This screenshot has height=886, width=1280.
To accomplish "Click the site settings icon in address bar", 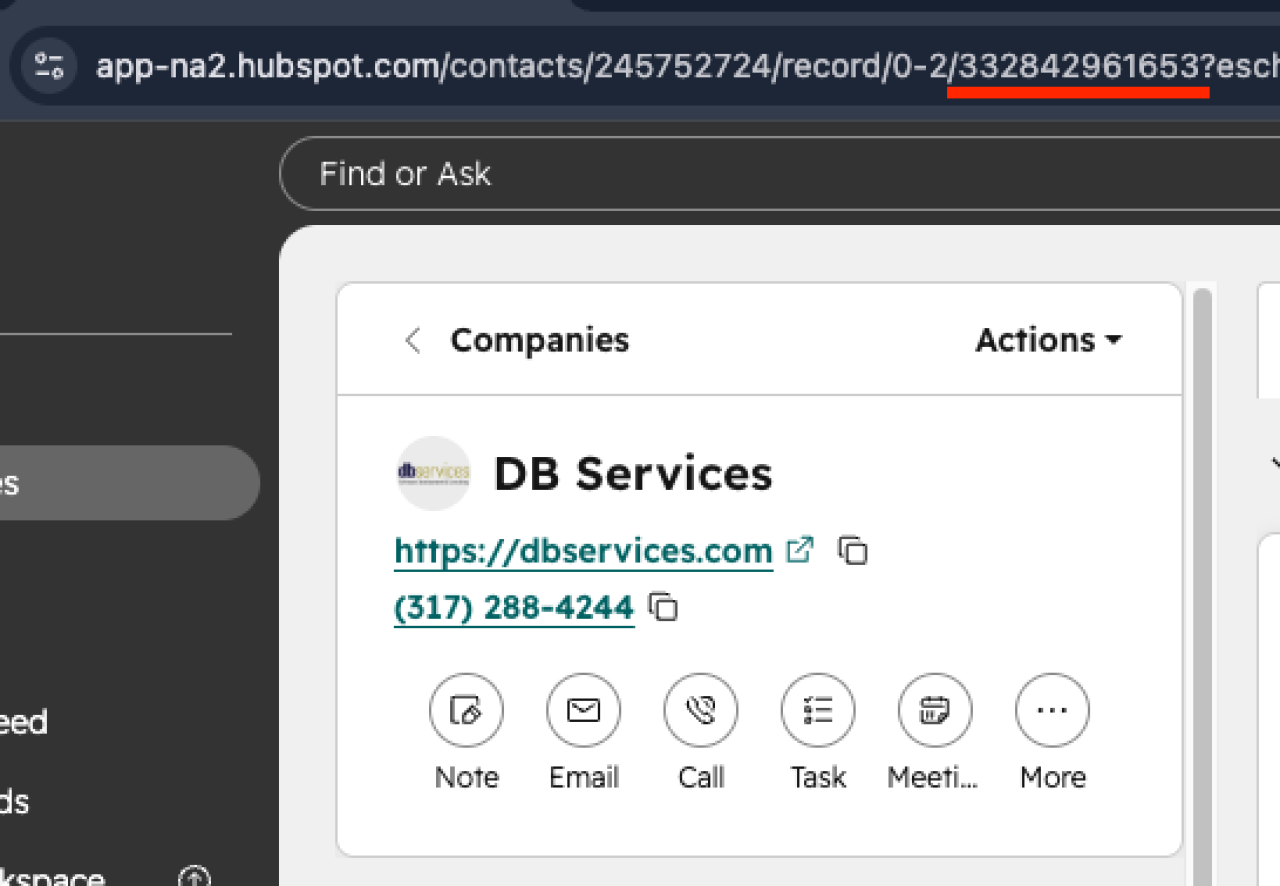I will [49, 67].
